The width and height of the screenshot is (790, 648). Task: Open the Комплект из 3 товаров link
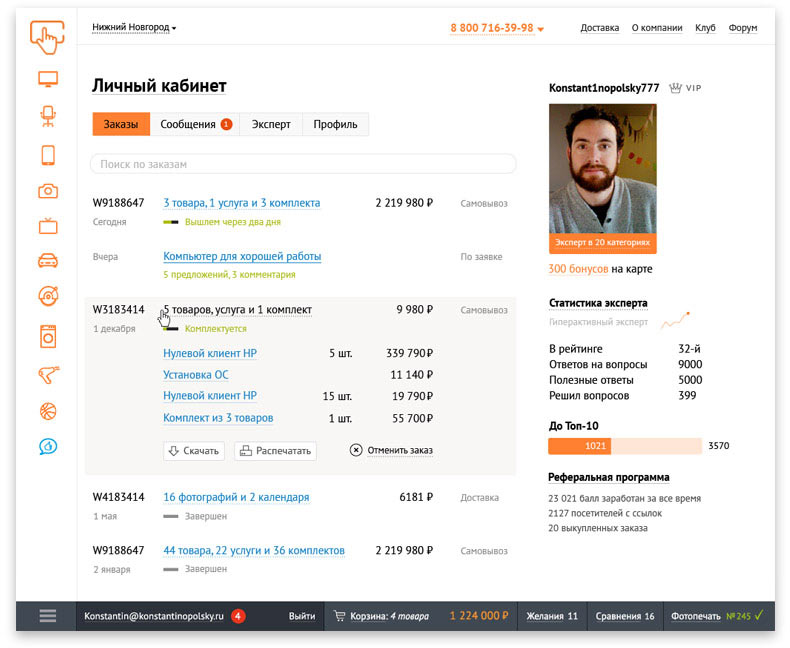pos(218,418)
